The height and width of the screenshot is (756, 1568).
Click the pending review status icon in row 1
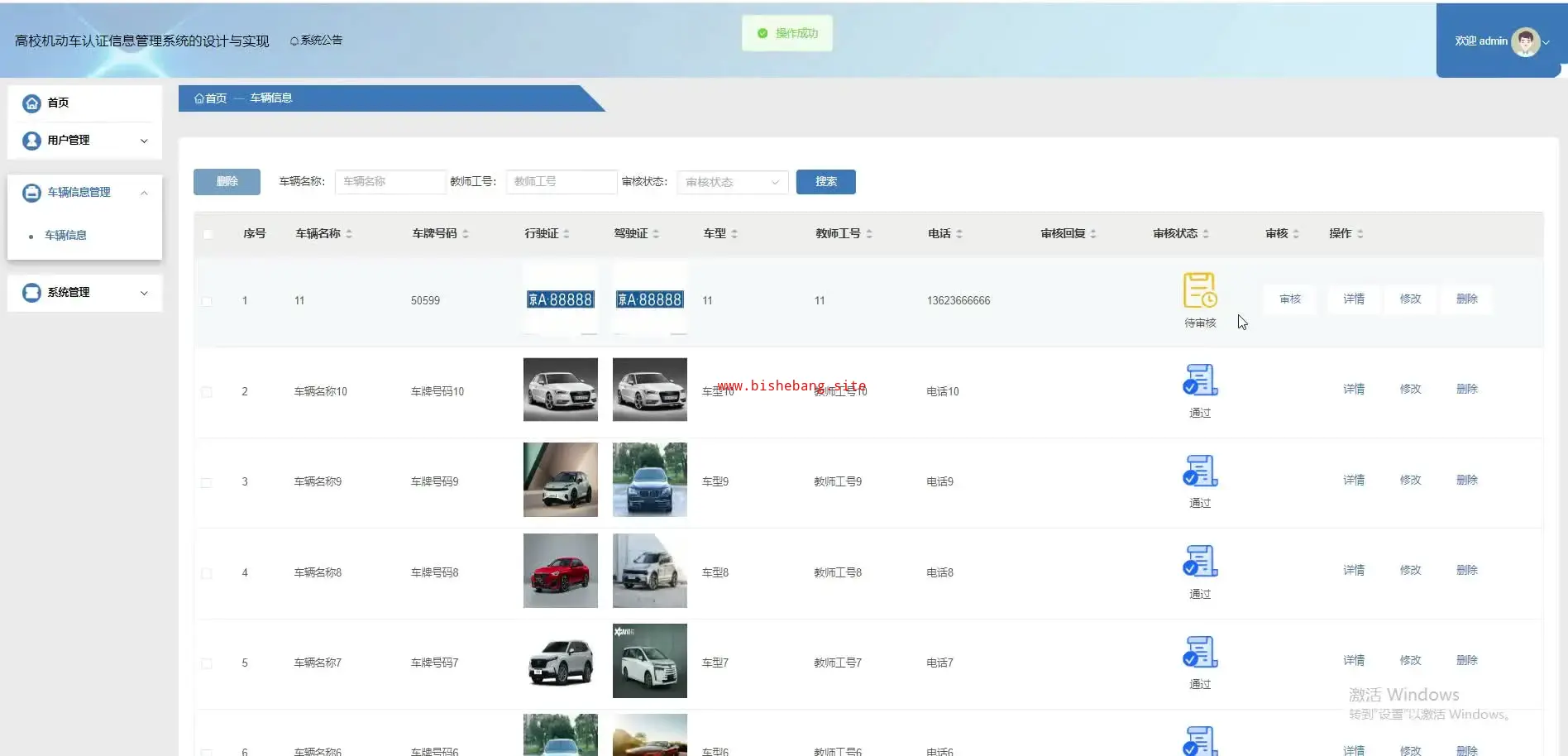click(x=1199, y=290)
